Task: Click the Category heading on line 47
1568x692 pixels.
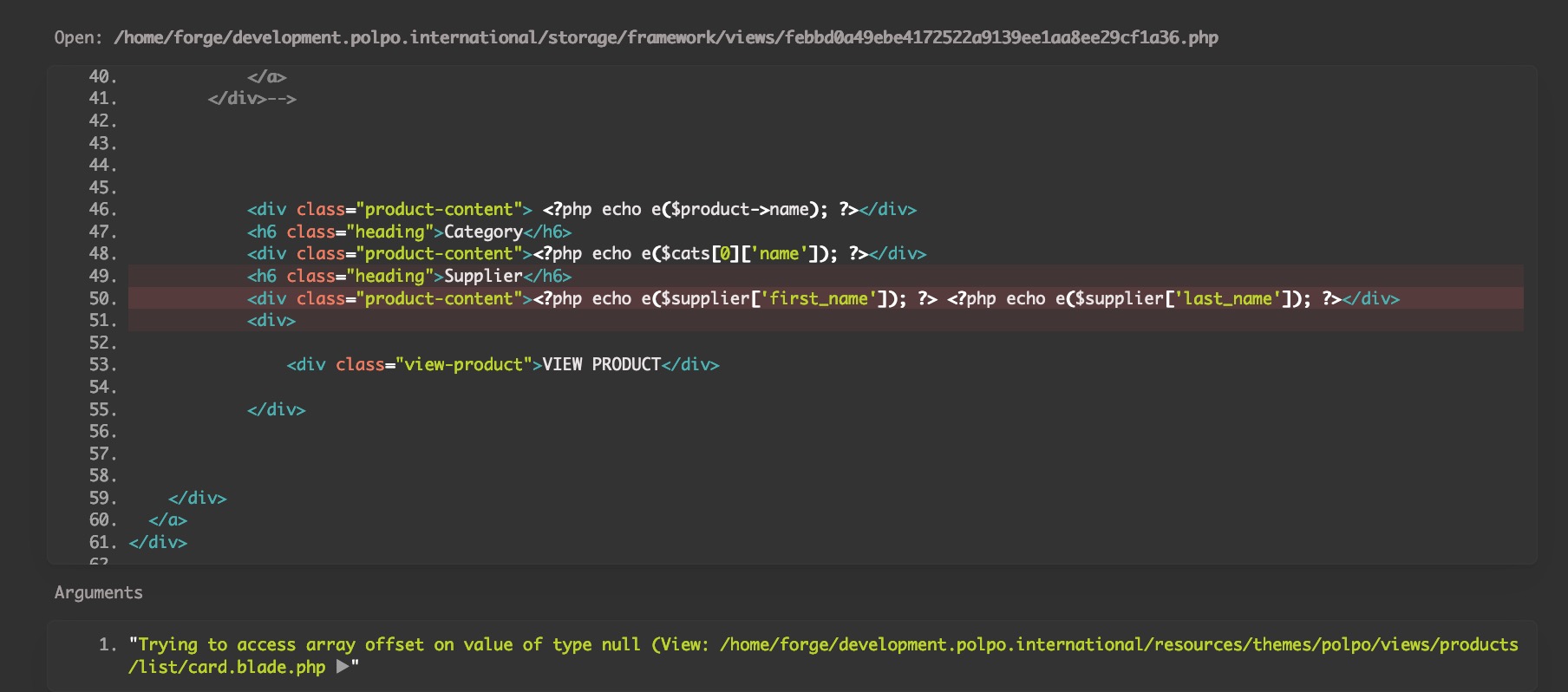Action: [x=483, y=232]
